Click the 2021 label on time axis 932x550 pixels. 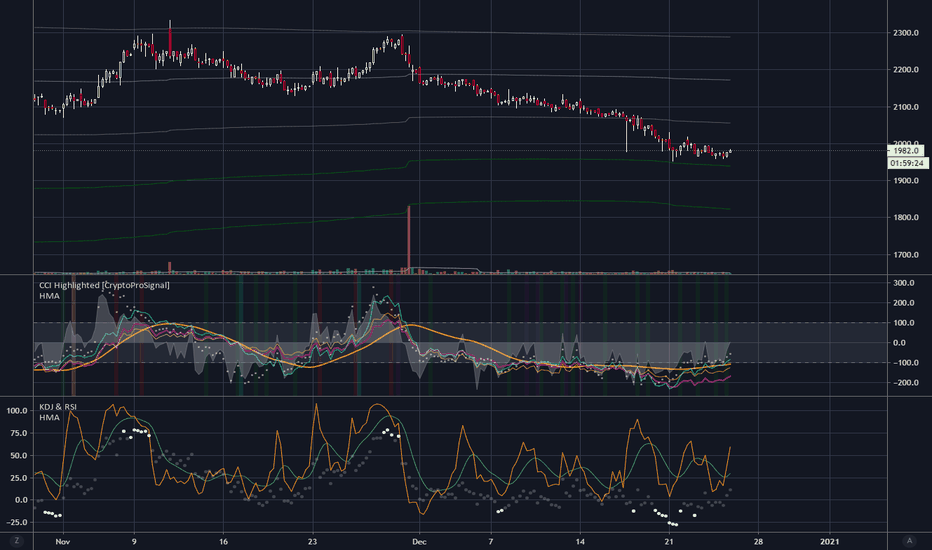point(829,542)
